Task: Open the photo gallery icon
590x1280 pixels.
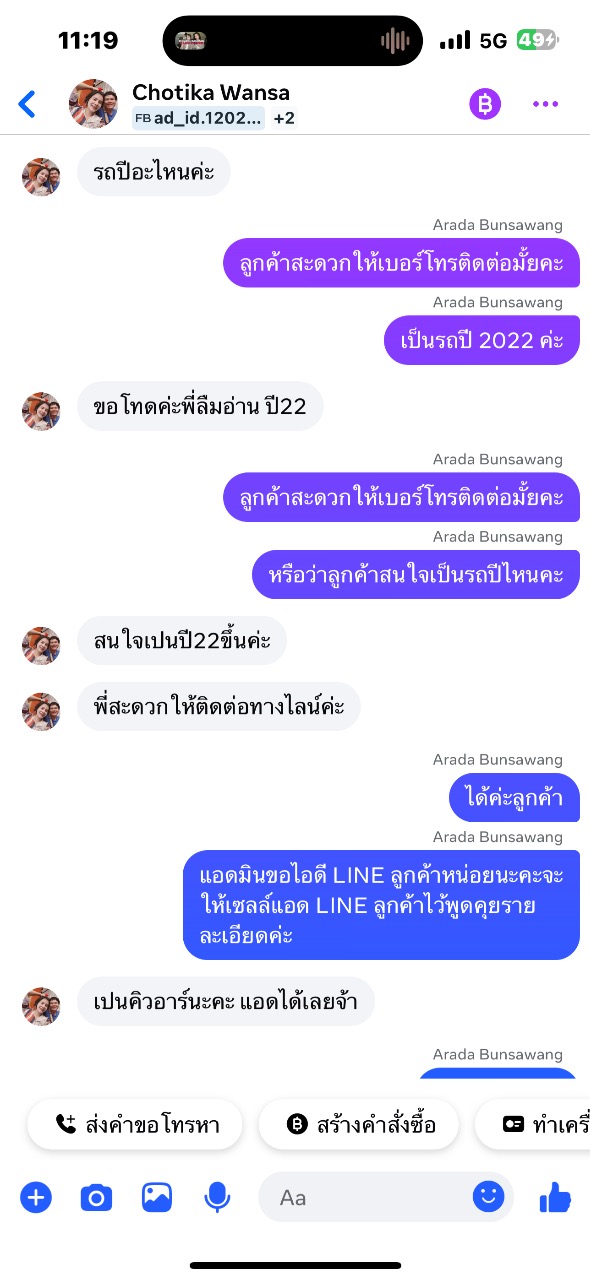Action: [157, 1197]
